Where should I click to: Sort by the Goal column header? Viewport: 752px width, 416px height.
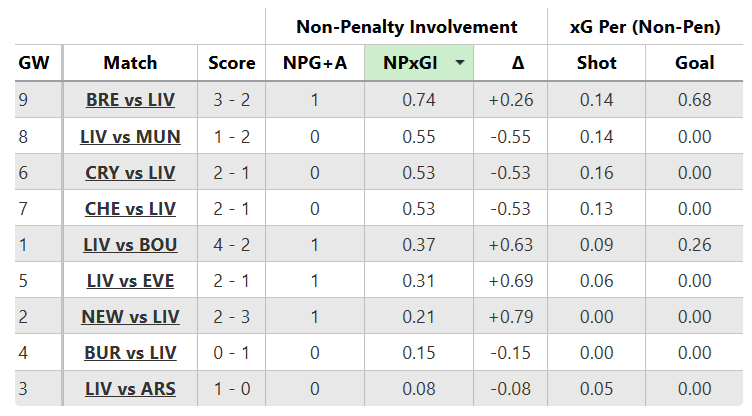[x=694, y=63]
